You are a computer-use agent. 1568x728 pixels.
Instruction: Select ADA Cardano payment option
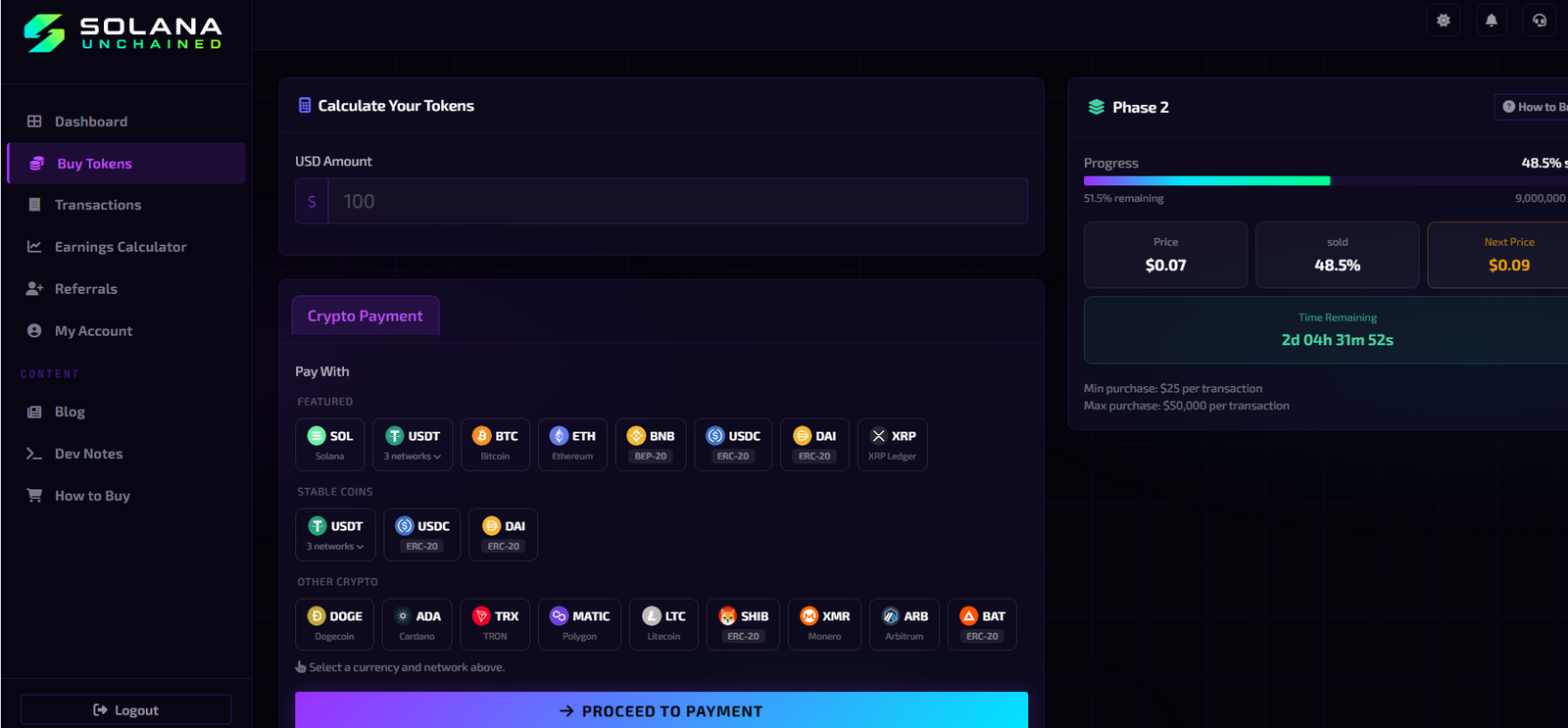click(416, 625)
